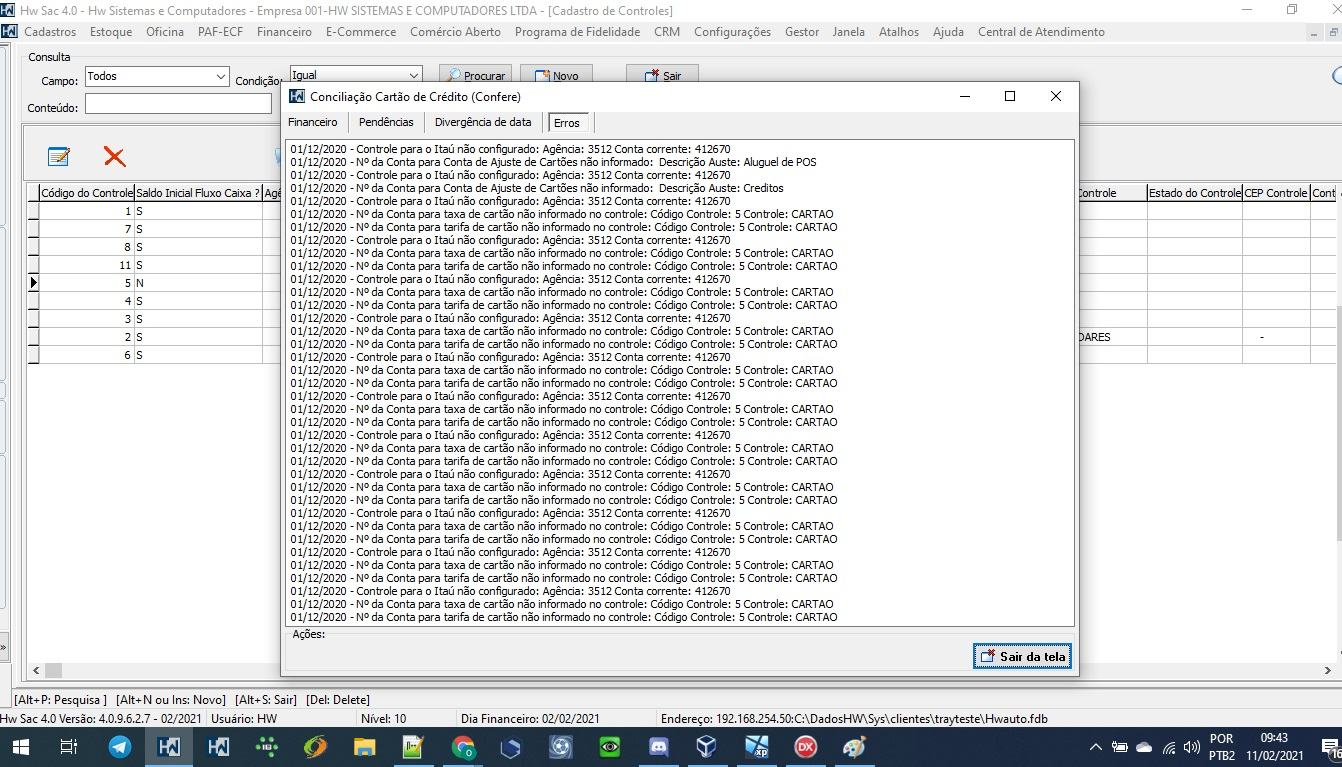The image size is (1342, 767).
Task: Open the E-Commerce menu
Action: 361,32
